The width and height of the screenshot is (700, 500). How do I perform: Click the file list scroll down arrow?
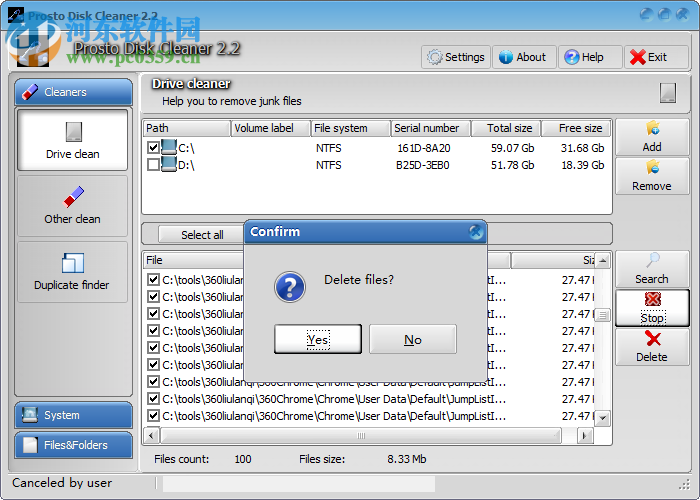[x=602, y=418]
